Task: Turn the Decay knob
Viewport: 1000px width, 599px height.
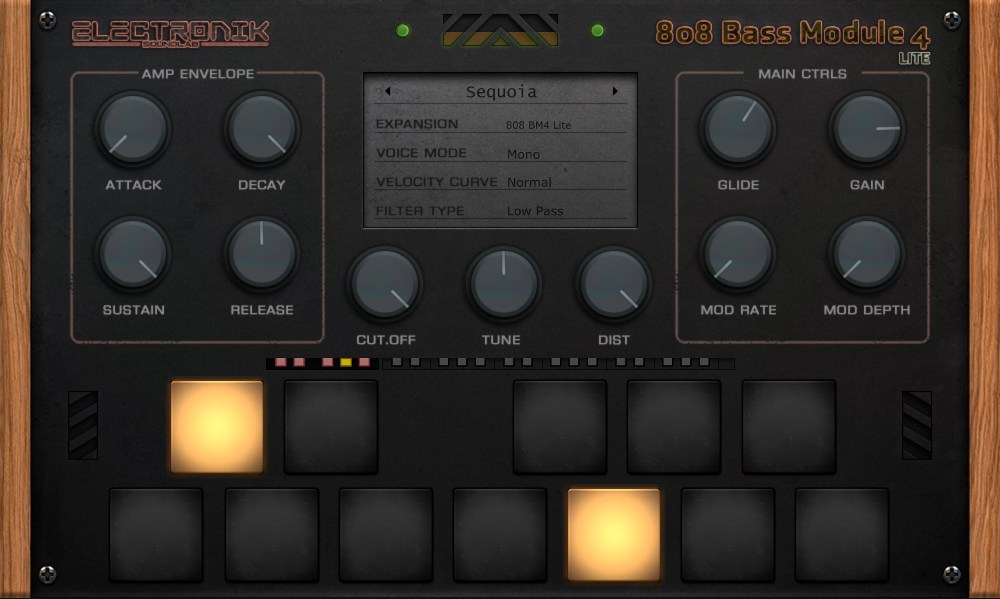Action: 261,128
